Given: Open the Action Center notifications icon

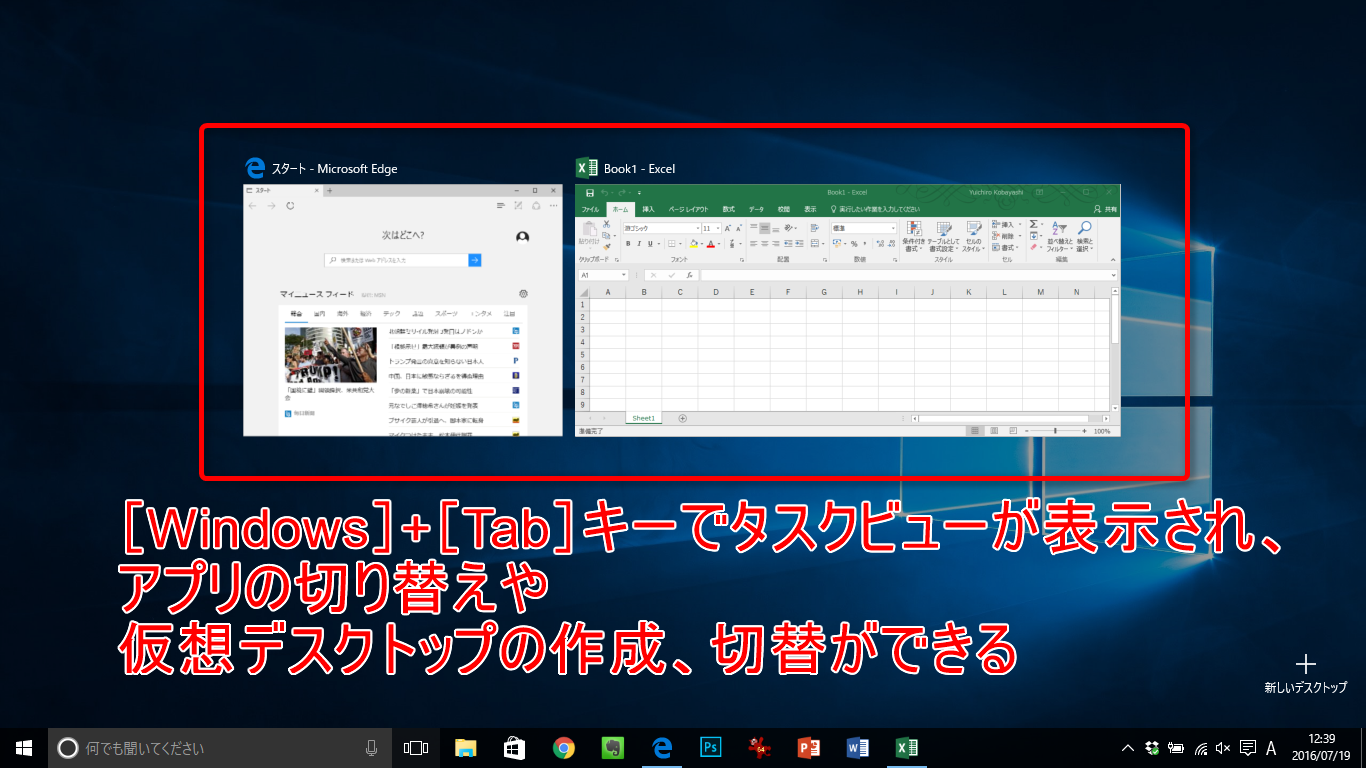Looking at the screenshot, I should point(1247,747).
